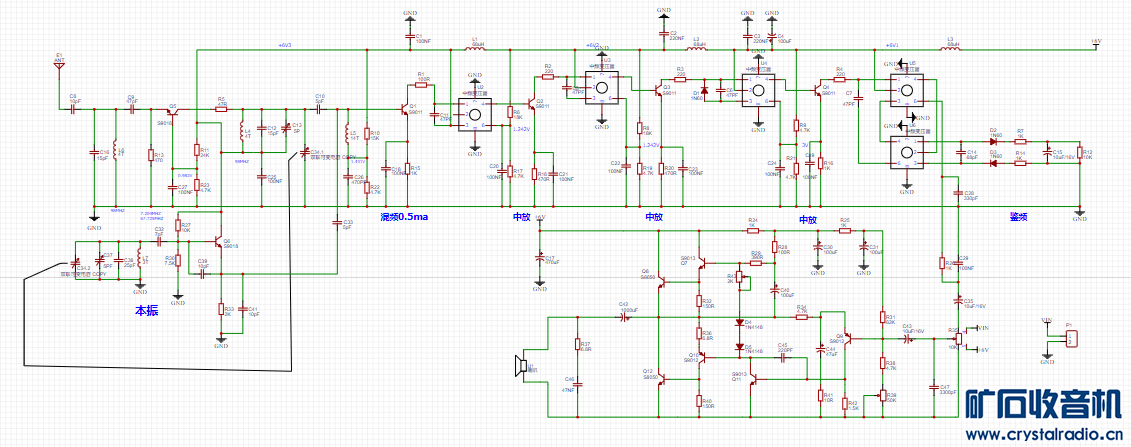Select the VIN net port above P1
Image resolution: width=1131 pixels, height=447 pixels.
[x=1047, y=322]
